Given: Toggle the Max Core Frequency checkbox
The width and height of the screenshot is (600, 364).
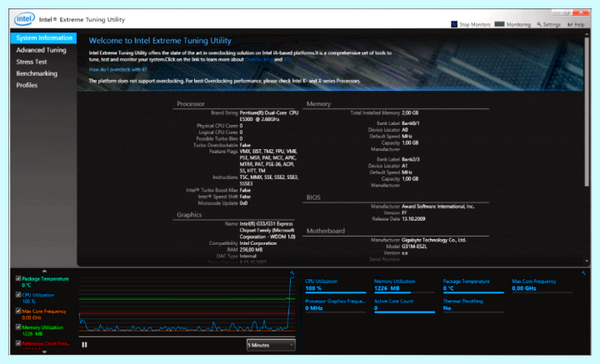Looking at the screenshot, I should point(18,310).
